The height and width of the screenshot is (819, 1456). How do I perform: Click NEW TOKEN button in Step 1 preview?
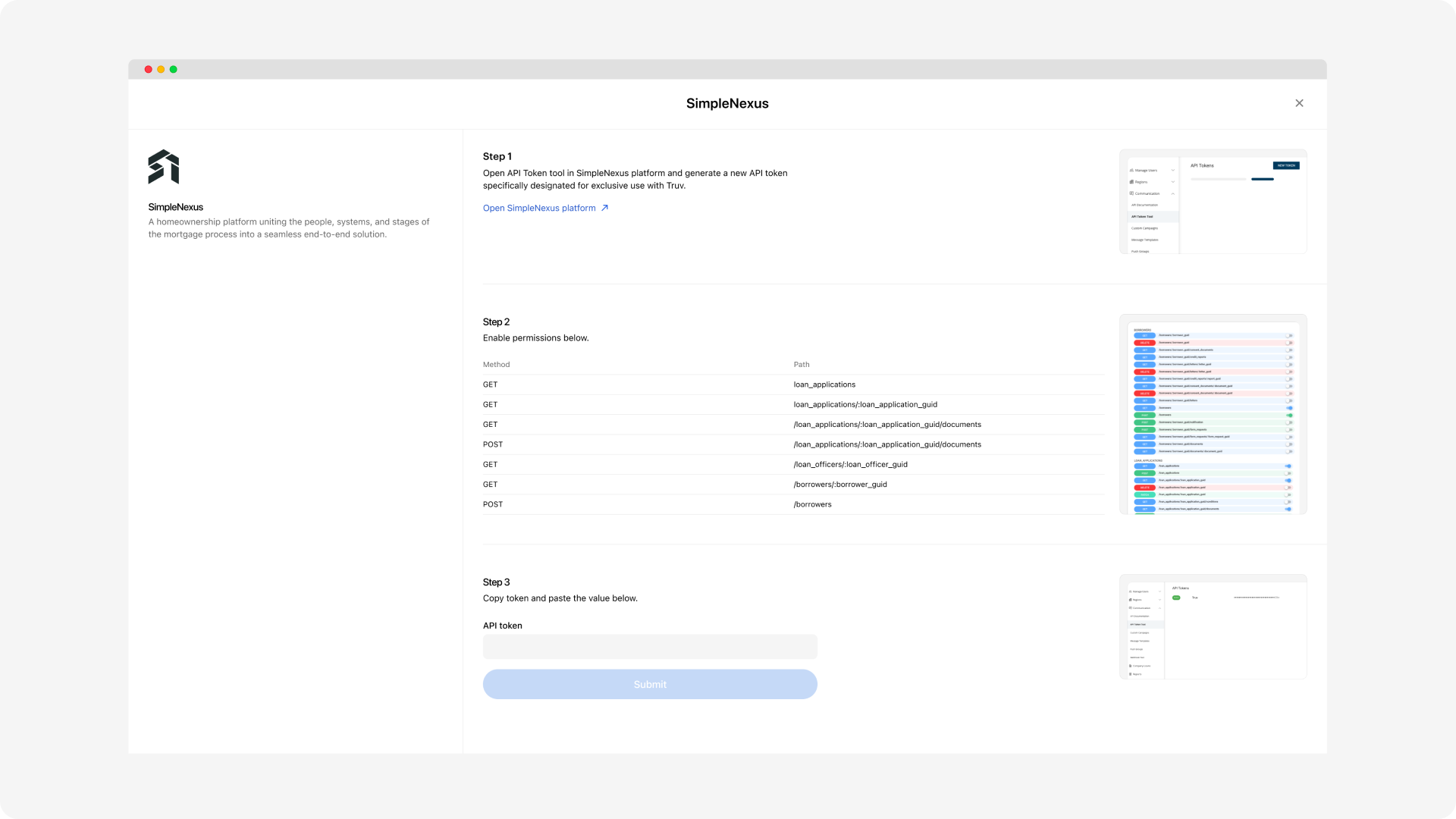[x=1285, y=165]
